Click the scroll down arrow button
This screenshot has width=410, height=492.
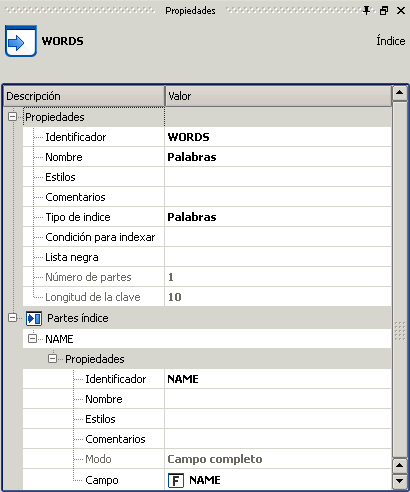click(400, 481)
